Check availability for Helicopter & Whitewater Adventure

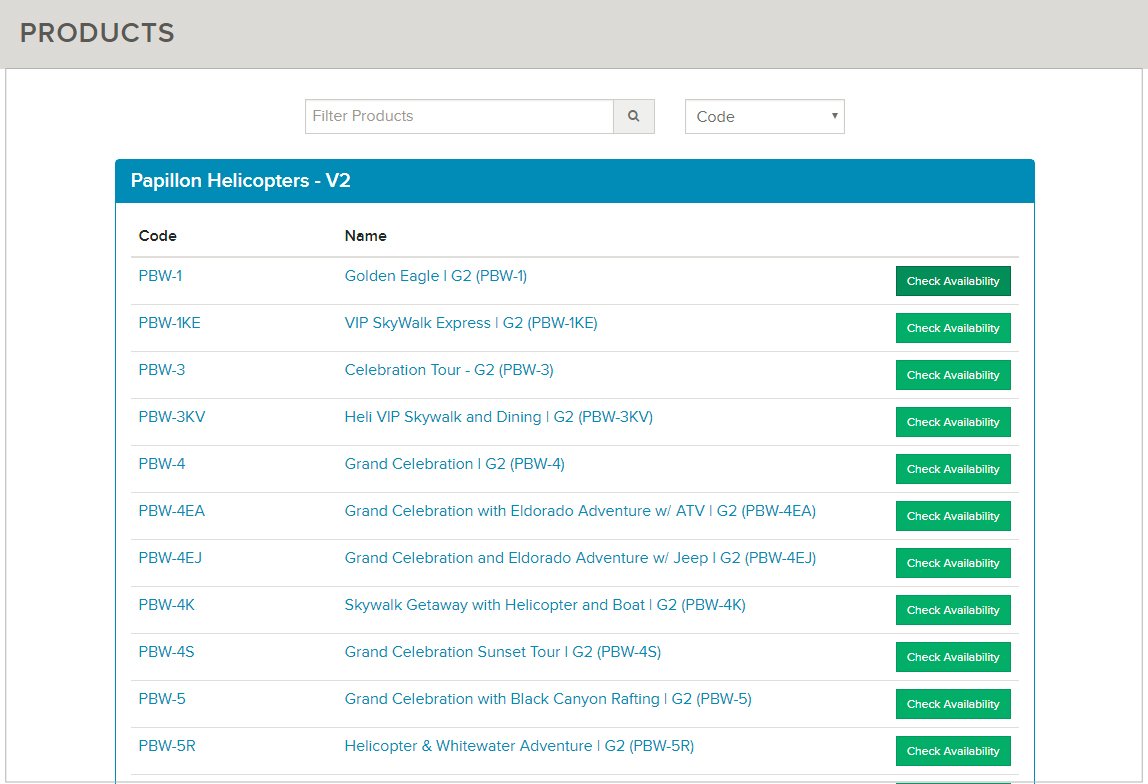tap(952, 751)
